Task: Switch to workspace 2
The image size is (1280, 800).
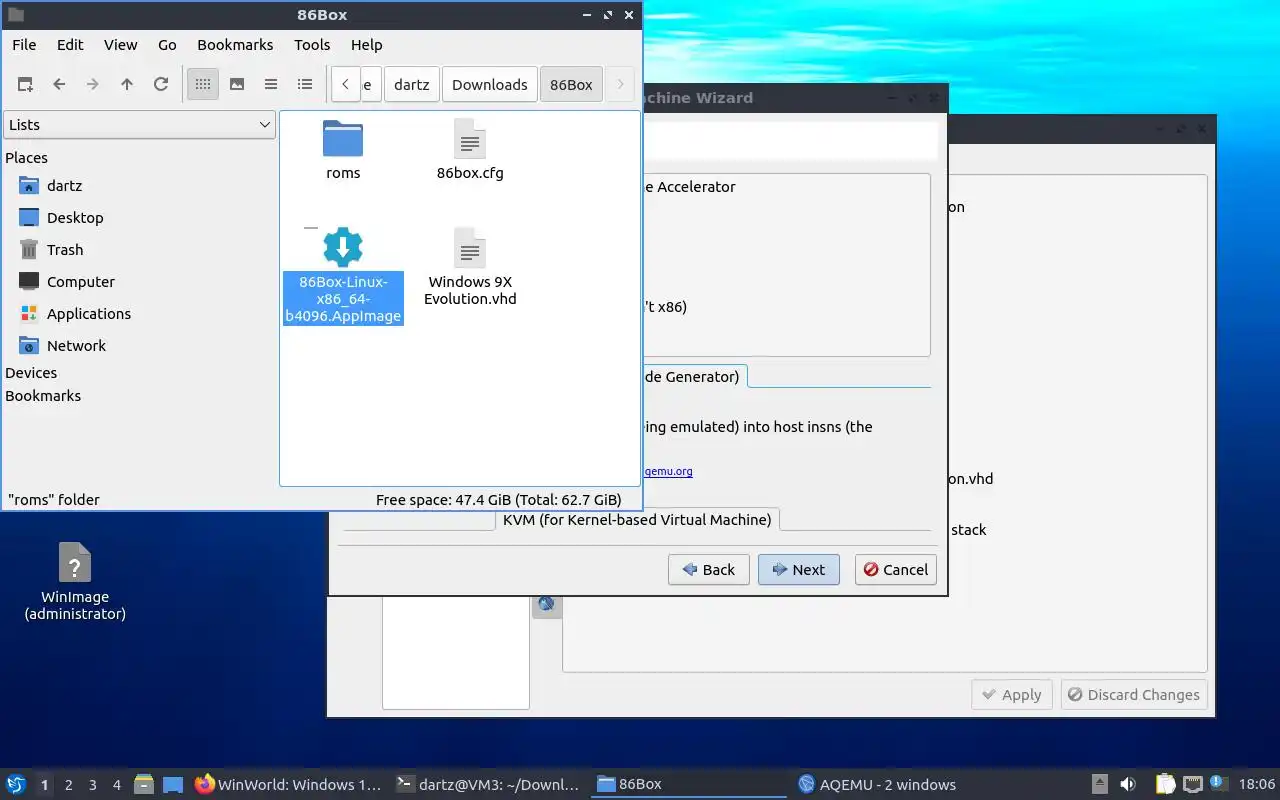Action: pos(69,785)
